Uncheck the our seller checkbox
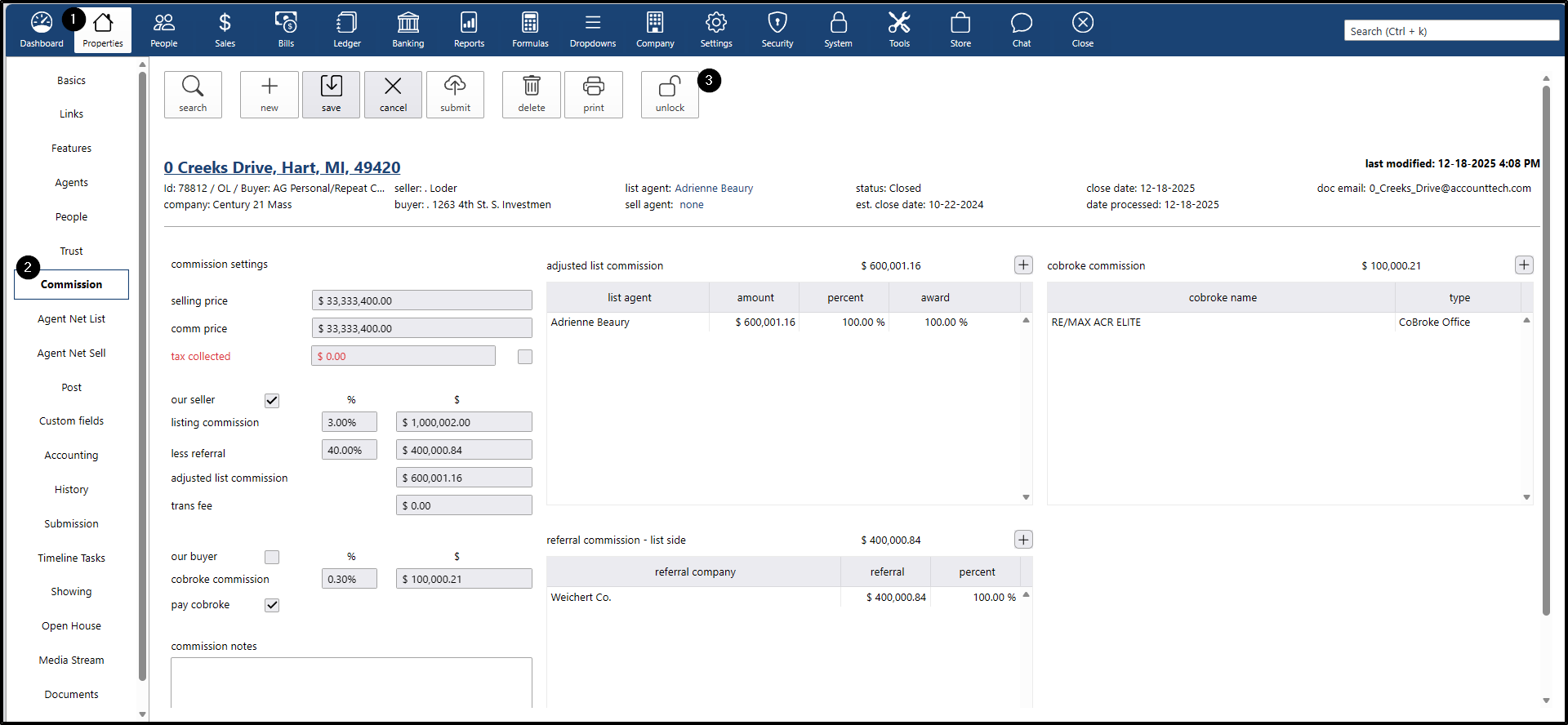Image resolution: width=1568 pixels, height=725 pixels. (272, 400)
